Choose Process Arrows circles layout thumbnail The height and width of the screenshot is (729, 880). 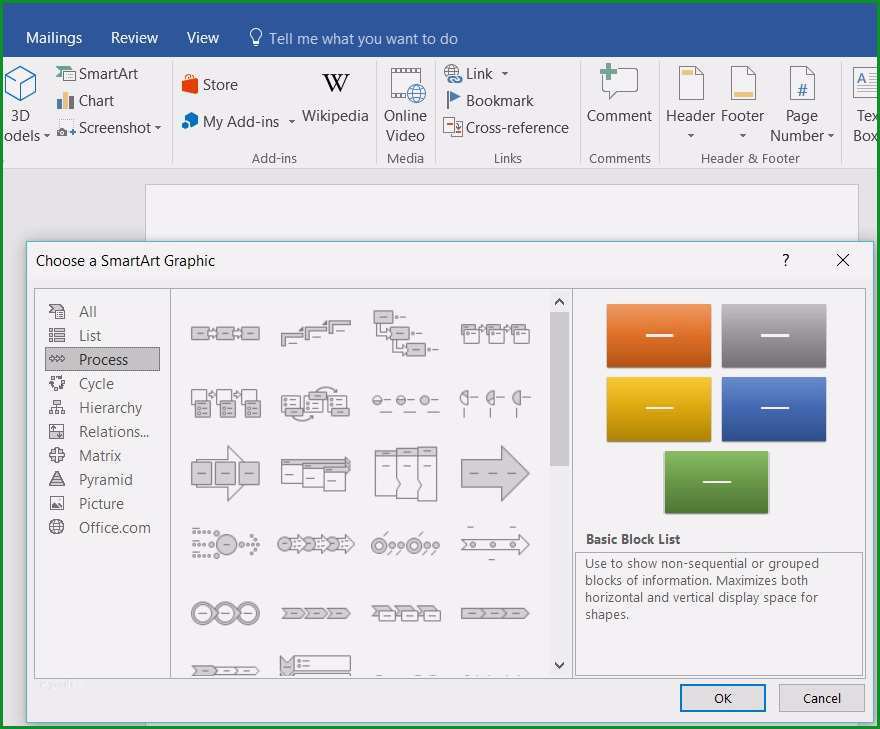(x=315, y=544)
